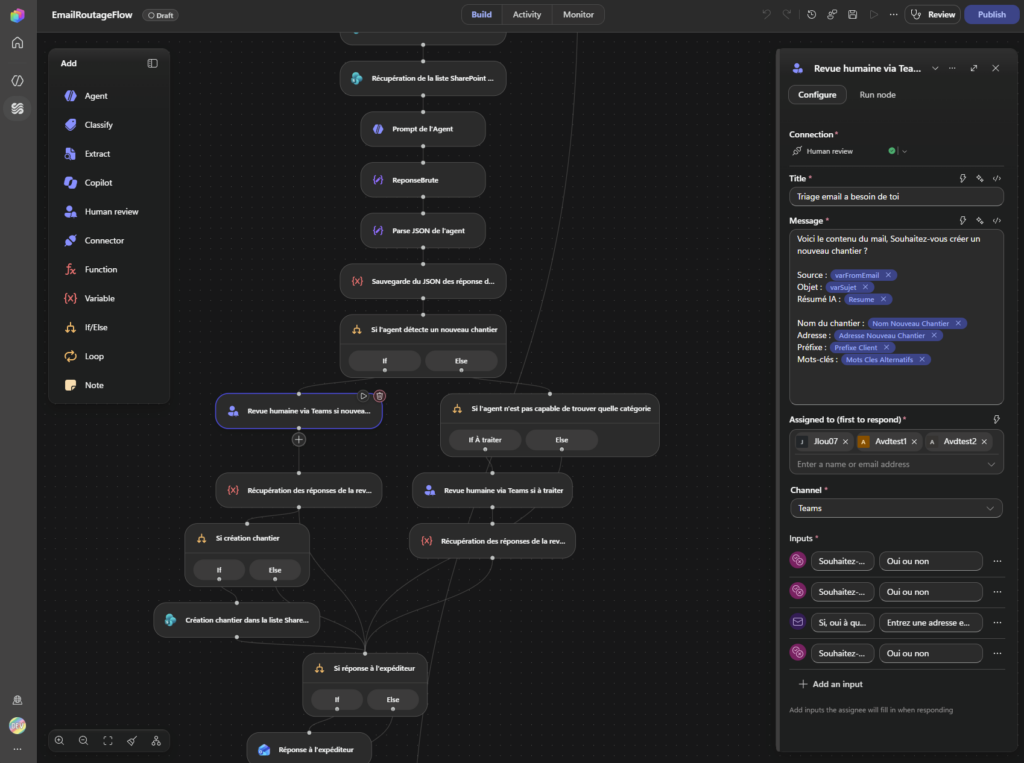Remove Jlou07 from assignees
The image size is (1024, 763).
[845, 442]
